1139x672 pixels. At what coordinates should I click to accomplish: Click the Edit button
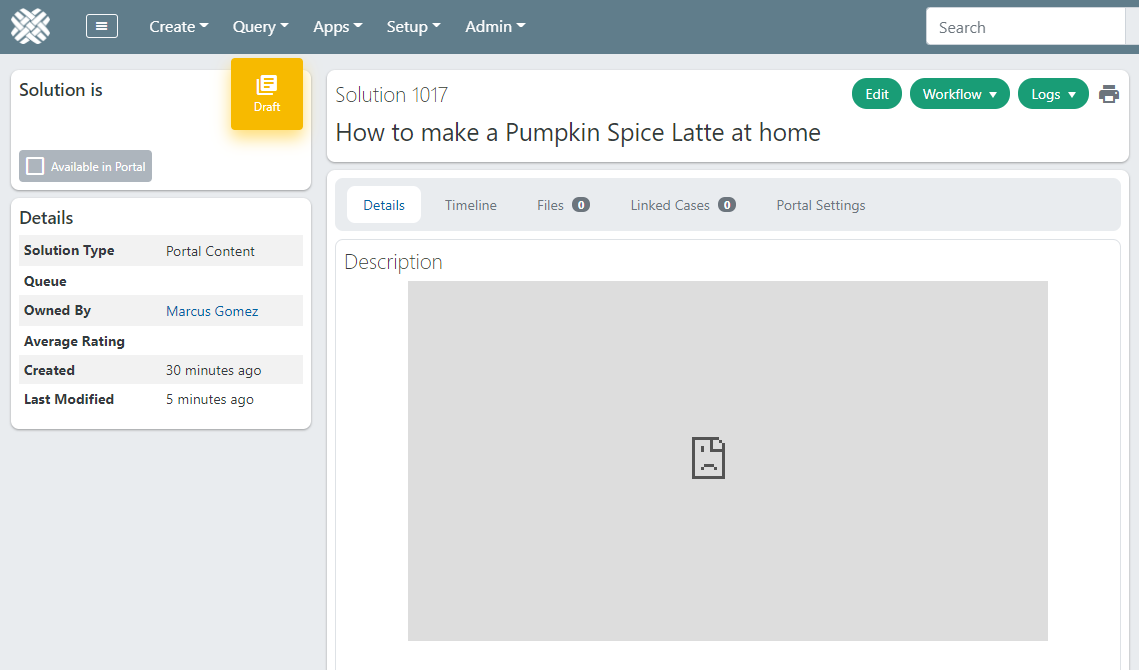(877, 94)
